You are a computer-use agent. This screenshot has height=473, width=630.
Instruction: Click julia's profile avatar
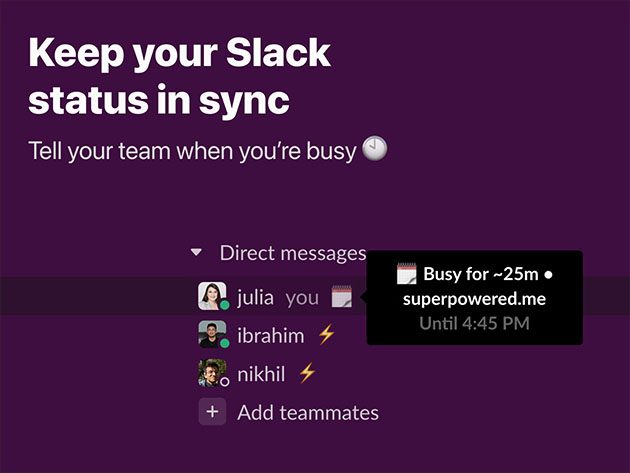pos(212,296)
